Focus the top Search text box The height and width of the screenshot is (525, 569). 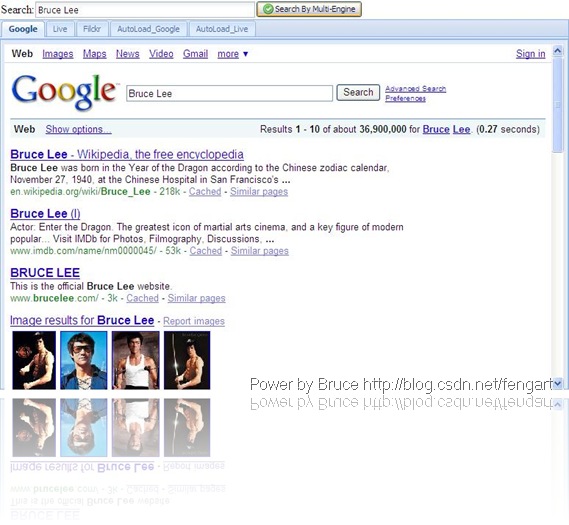[145, 10]
